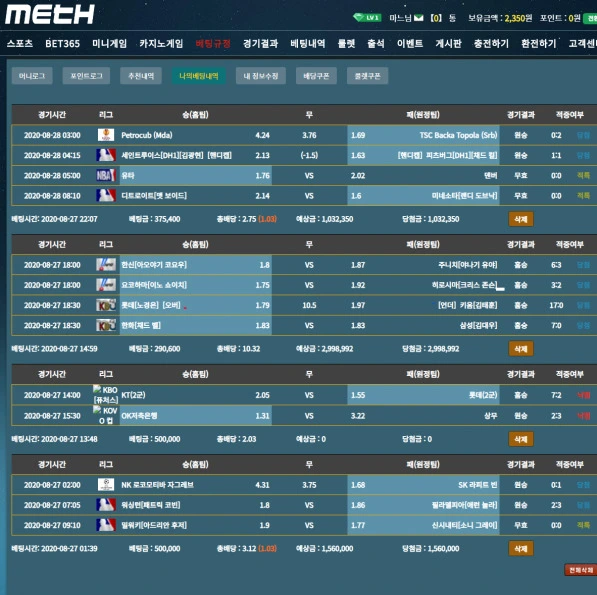Open the 출석 menu item
Viewport: 597px width, 595px height.
point(376,43)
